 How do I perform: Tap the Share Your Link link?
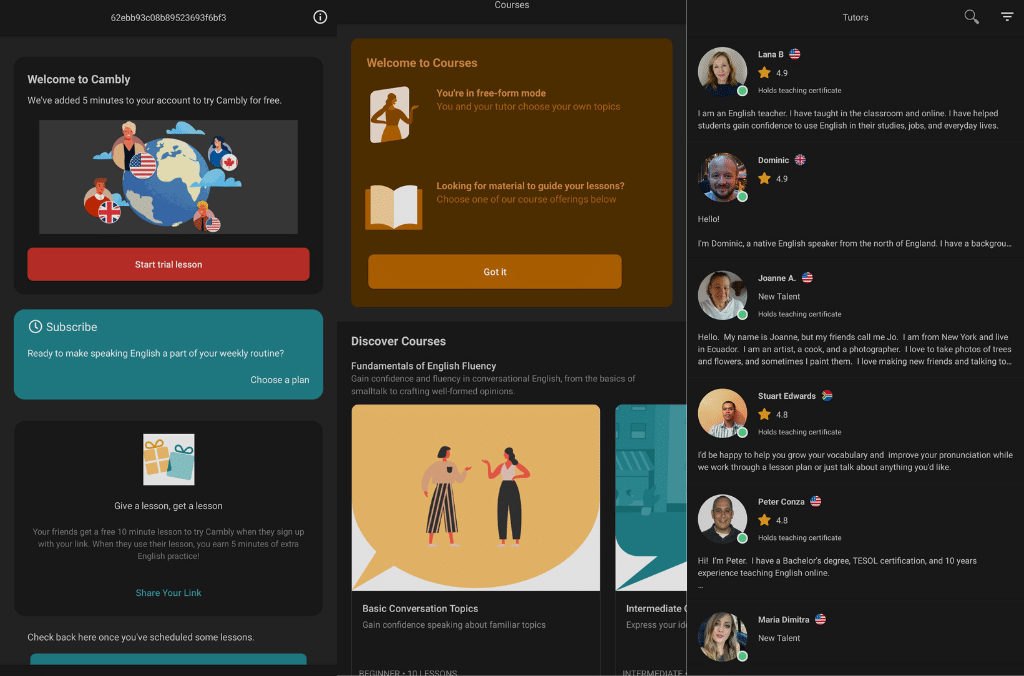click(168, 593)
